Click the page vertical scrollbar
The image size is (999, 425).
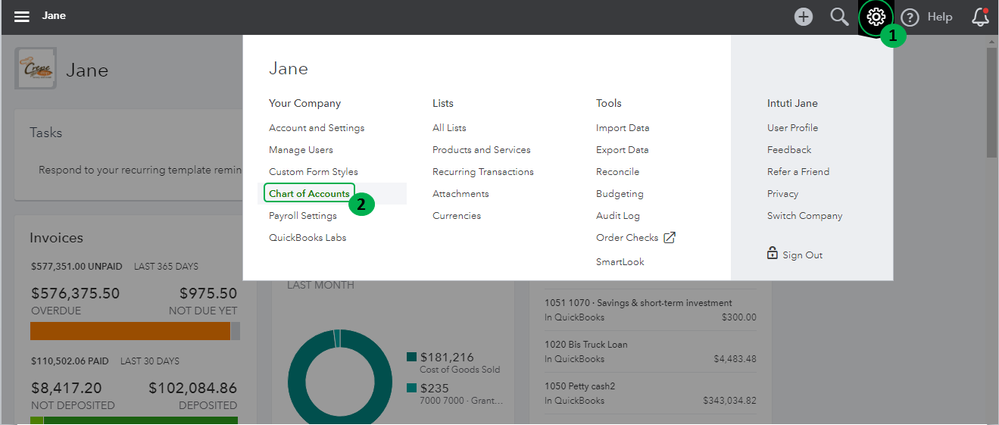click(x=991, y=100)
